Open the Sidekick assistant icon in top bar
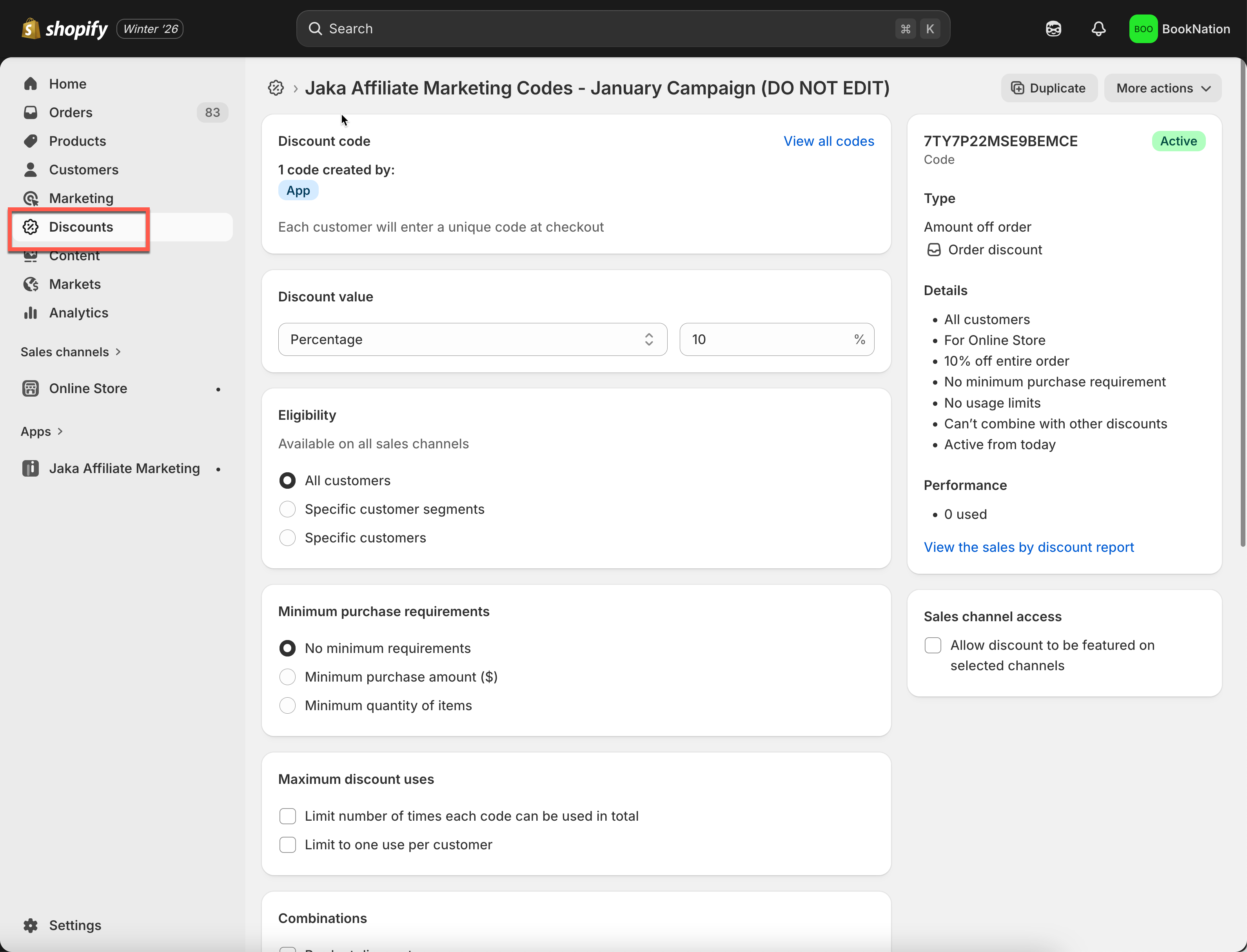The width and height of the screenshot is (1247, 952). pos(1053,29)
